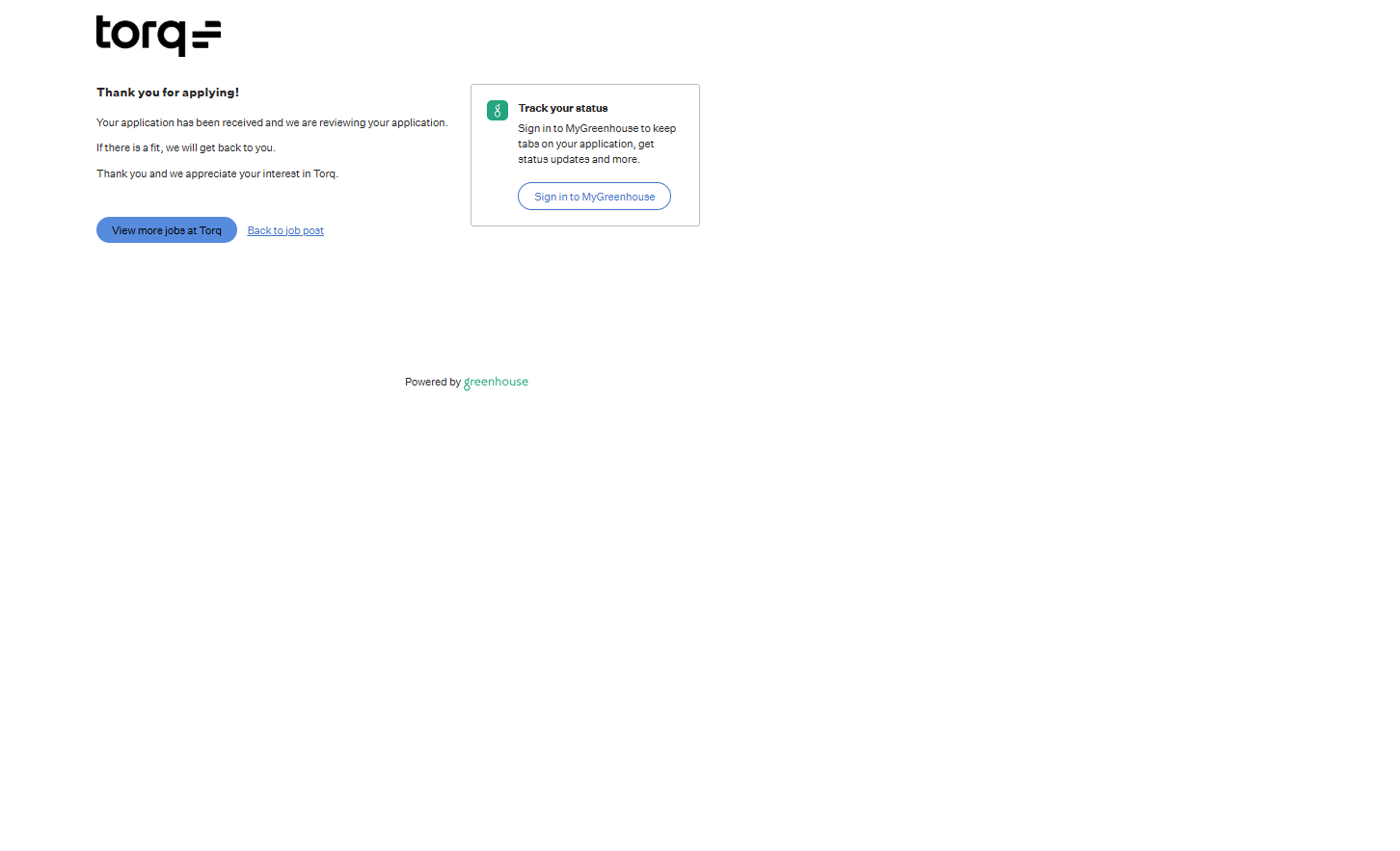Select the Thank you for applying heading

tap(168, 93)
